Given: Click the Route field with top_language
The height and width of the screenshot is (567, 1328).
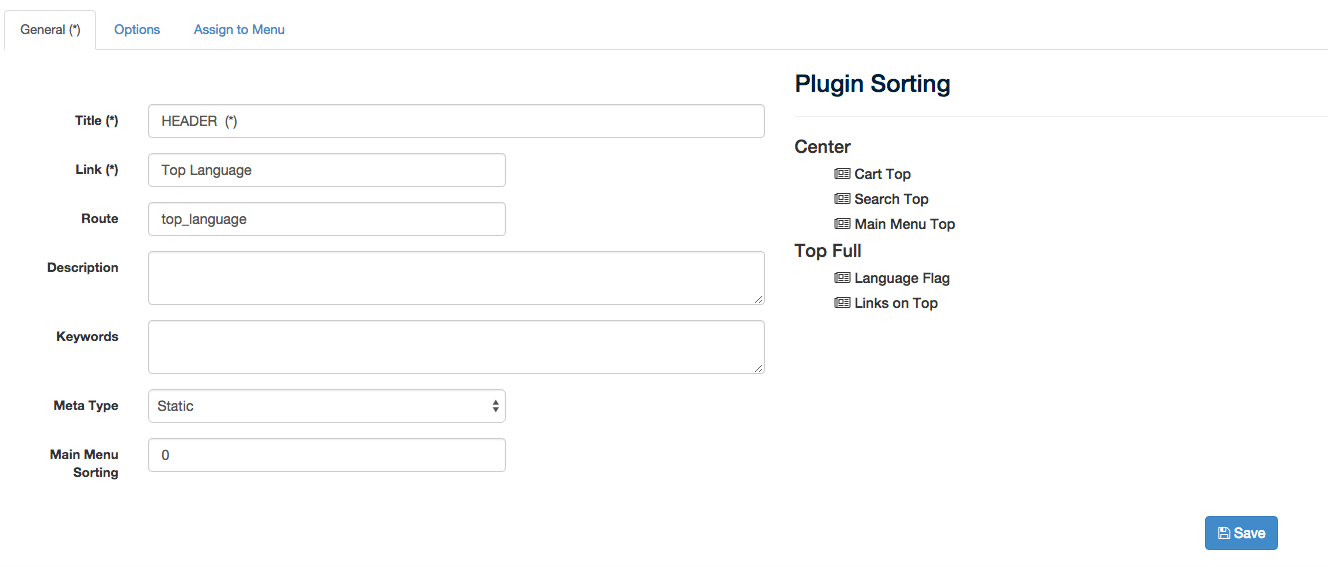Looking at the screenshot, I should coord(327,219).
